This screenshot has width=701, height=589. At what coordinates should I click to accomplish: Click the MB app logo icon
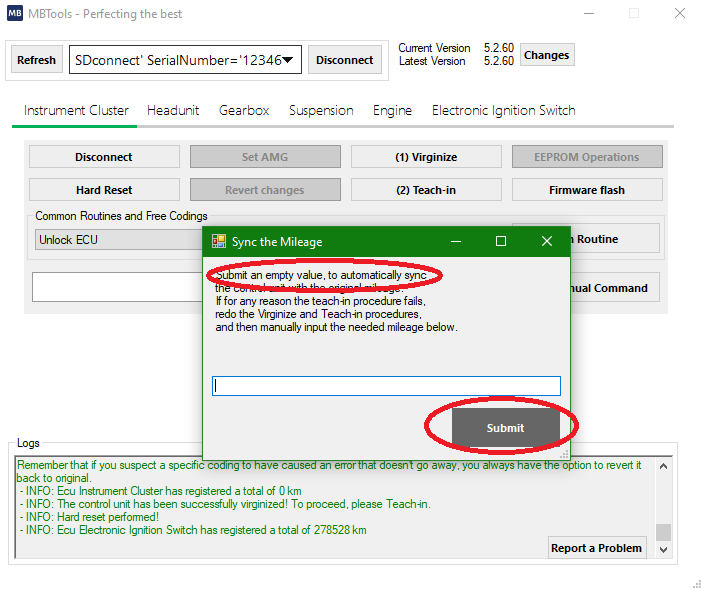16,14
